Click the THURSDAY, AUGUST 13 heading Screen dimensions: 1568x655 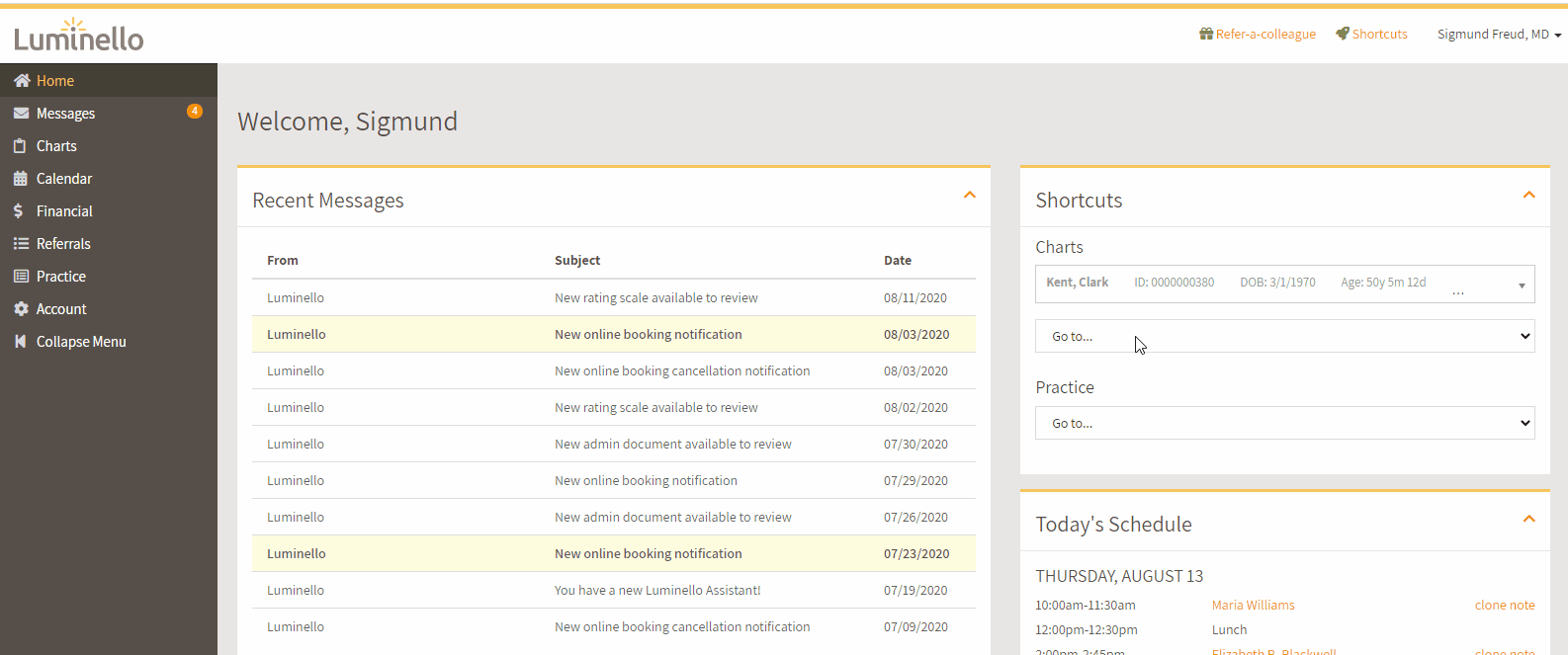tap(1119, 576)
